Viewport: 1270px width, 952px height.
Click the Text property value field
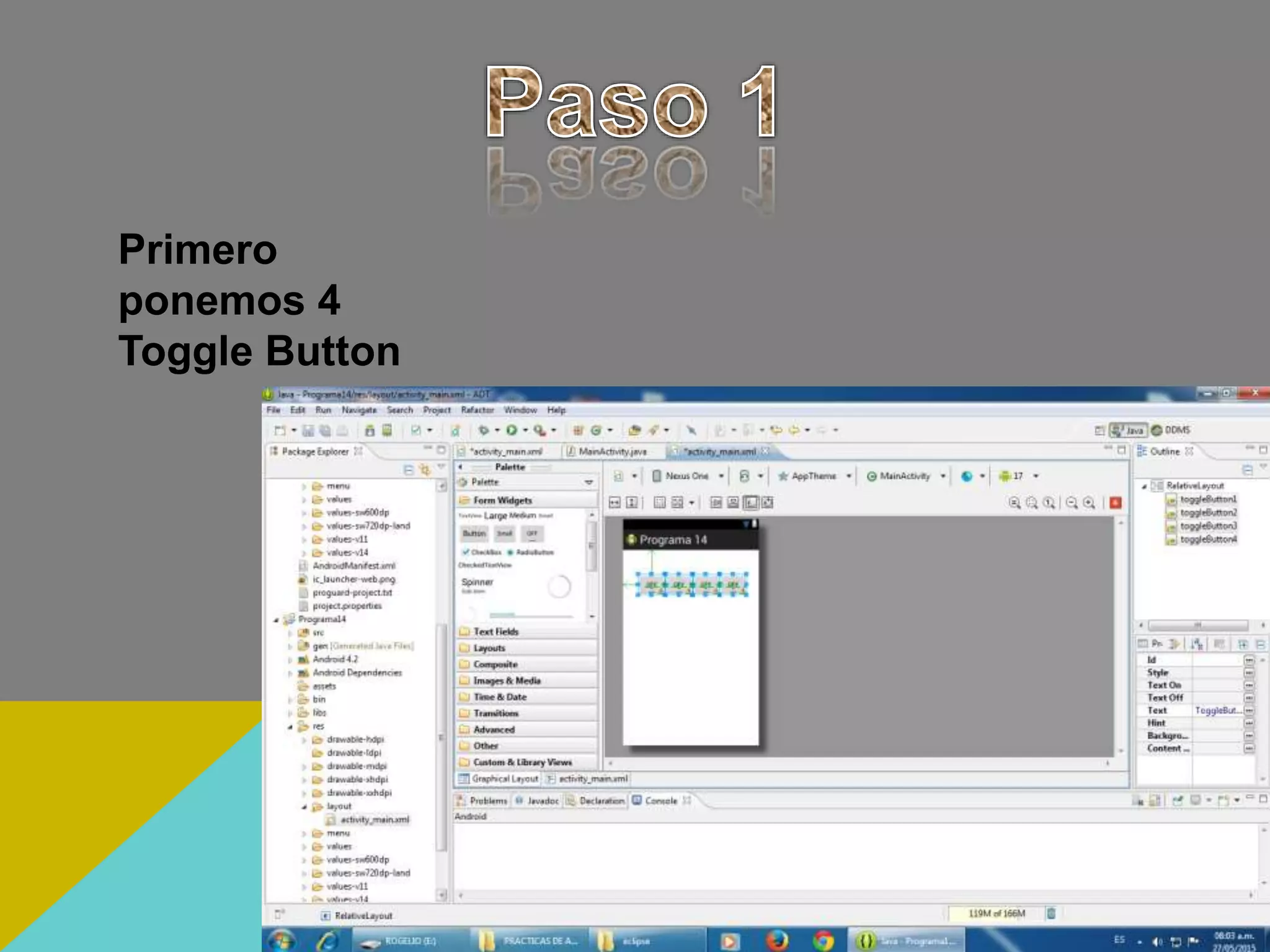coord(1217,710)
